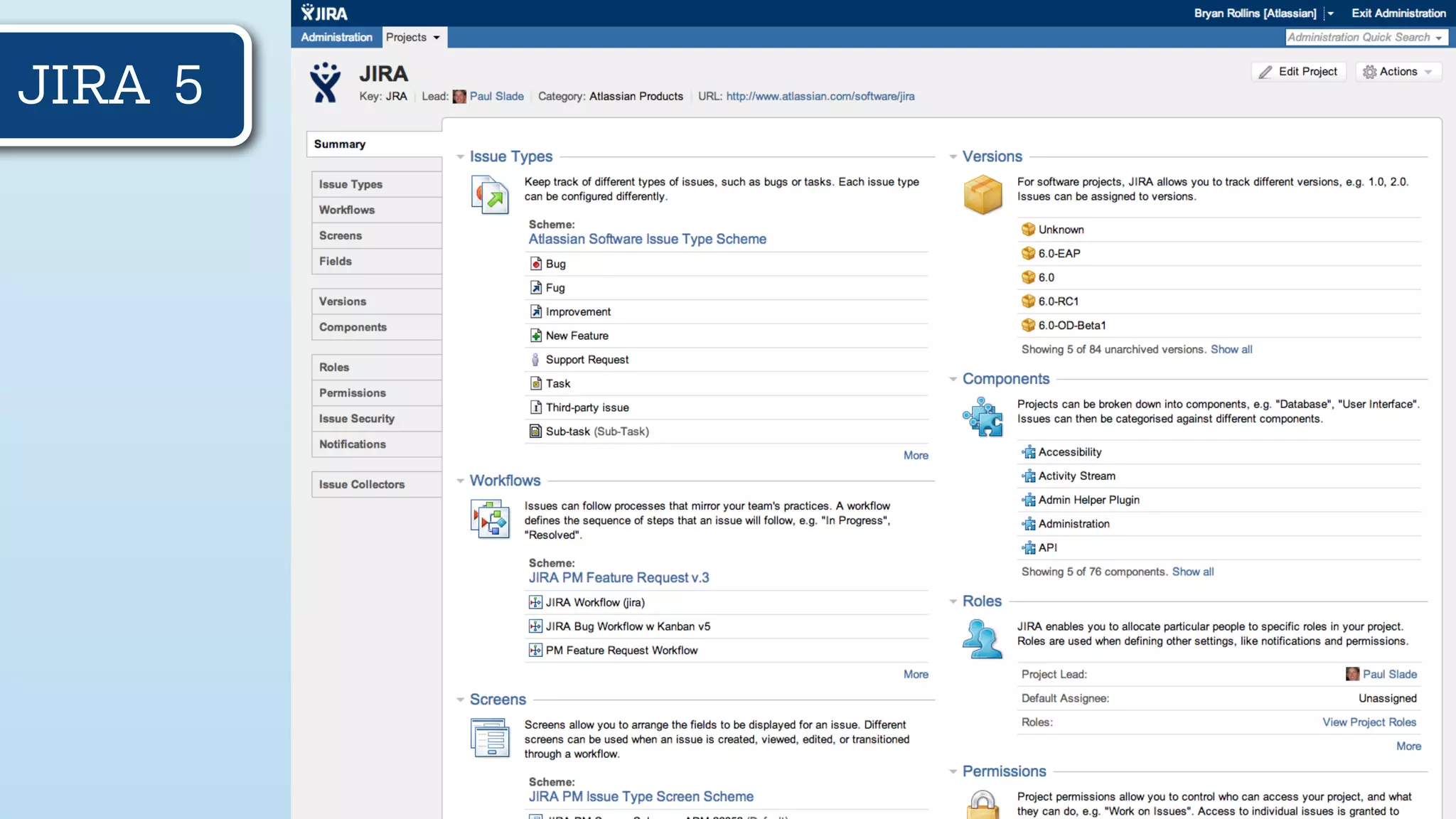Open JIRA PM Feature Request v.3 scheme
The width and height of the screenshot is (1456, 819).
(x=619, y=578)
